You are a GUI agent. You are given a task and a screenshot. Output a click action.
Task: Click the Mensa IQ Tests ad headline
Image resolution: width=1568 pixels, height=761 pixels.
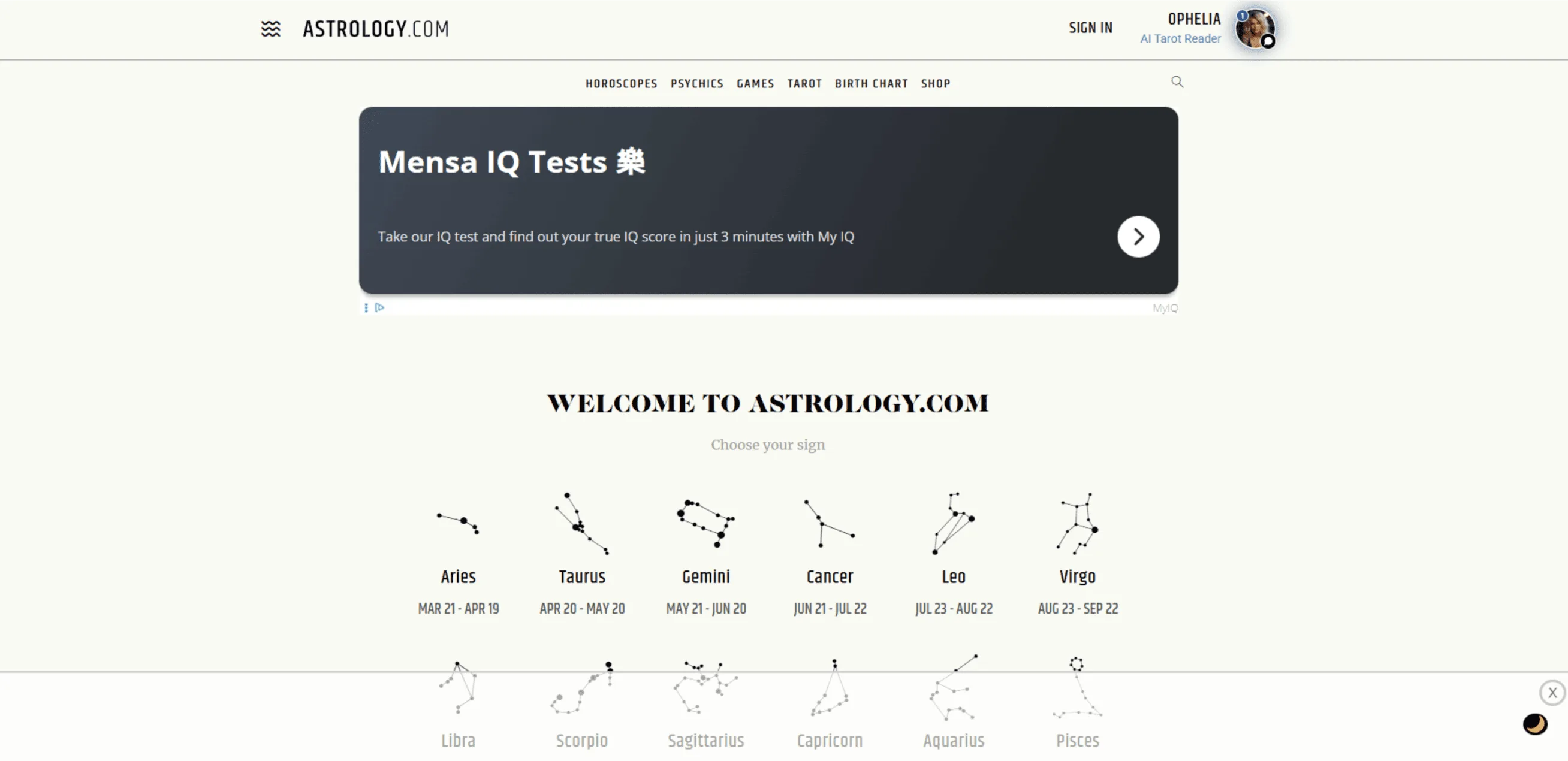[x=511, y=162]
